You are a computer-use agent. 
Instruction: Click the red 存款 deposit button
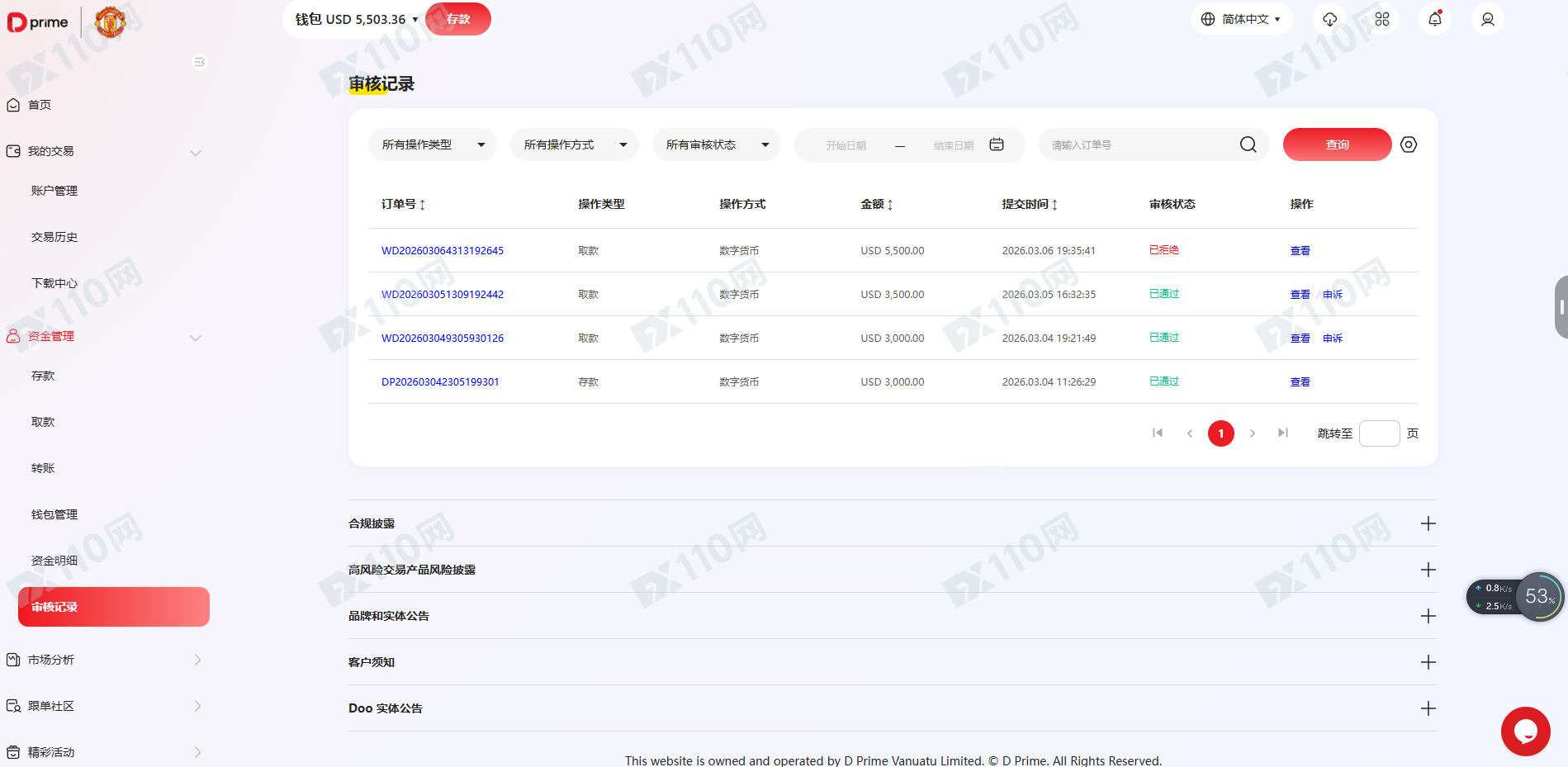tap(457, 18)
